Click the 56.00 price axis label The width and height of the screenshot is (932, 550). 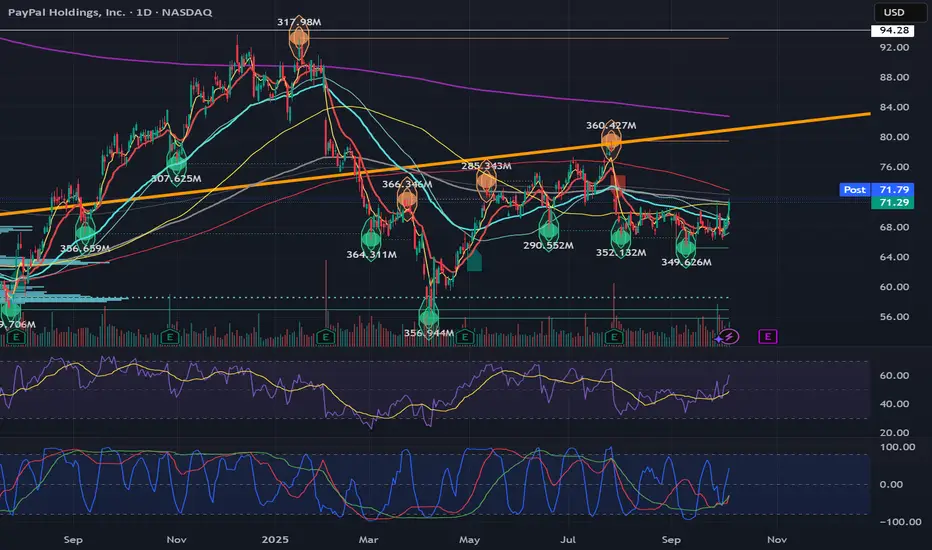click(895, 317)
